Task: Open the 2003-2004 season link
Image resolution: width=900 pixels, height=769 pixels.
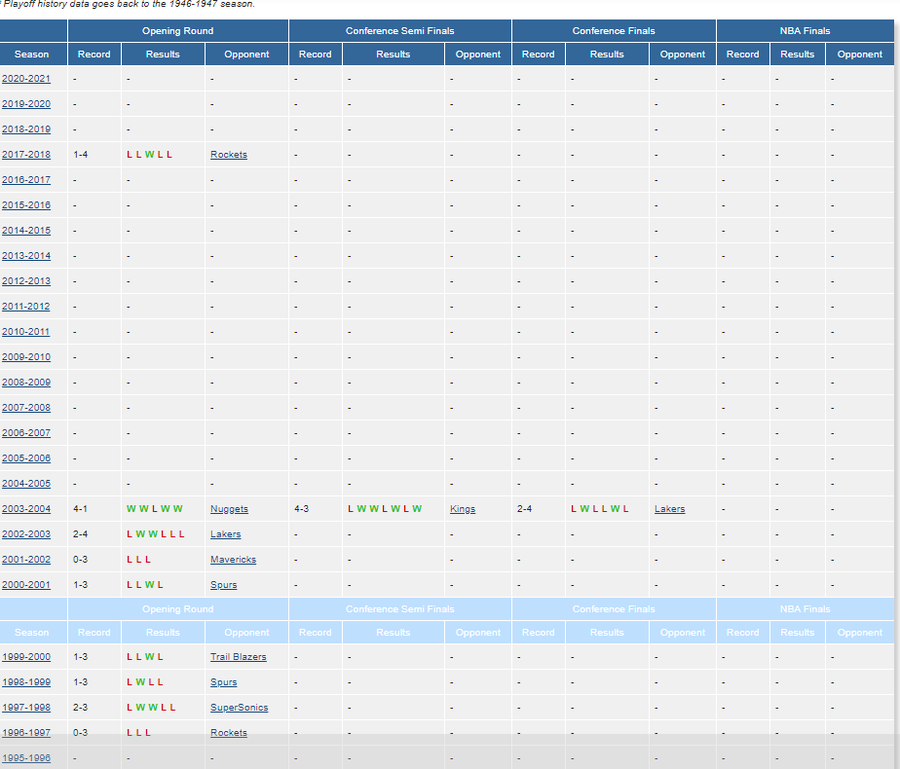Action: point(26,508)
